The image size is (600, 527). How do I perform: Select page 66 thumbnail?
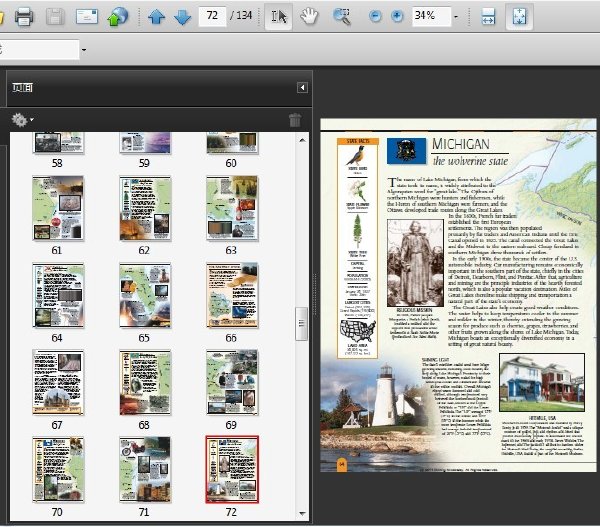pyautogui.click(x=232, y=295)
